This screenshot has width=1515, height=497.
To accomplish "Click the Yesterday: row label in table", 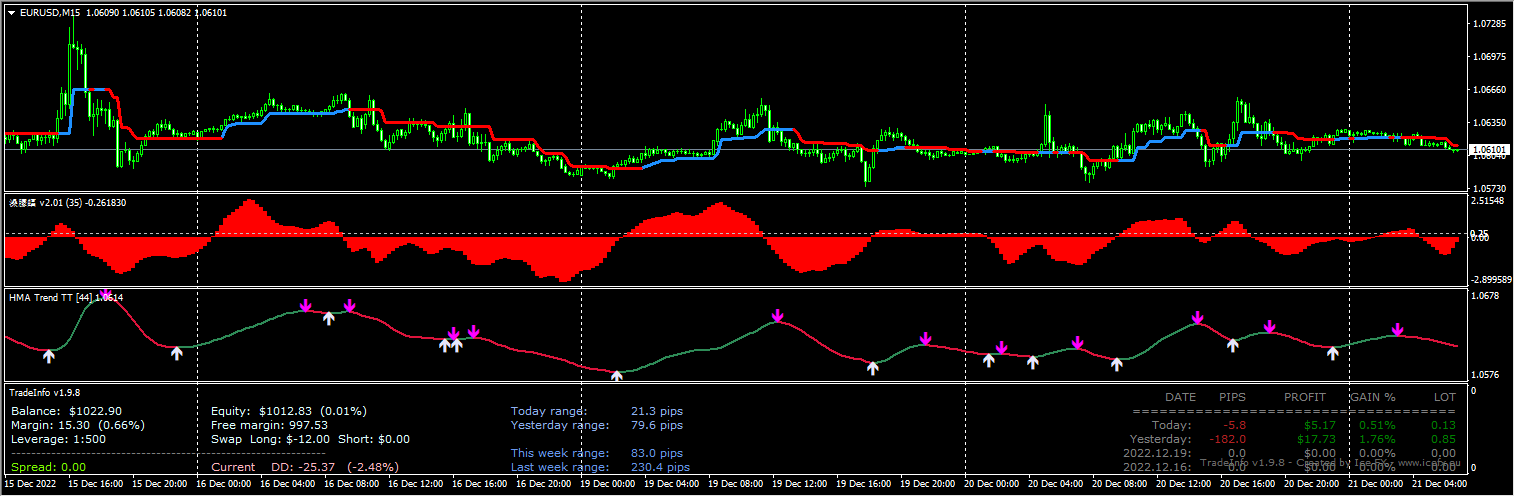I will coord(1160,439).
